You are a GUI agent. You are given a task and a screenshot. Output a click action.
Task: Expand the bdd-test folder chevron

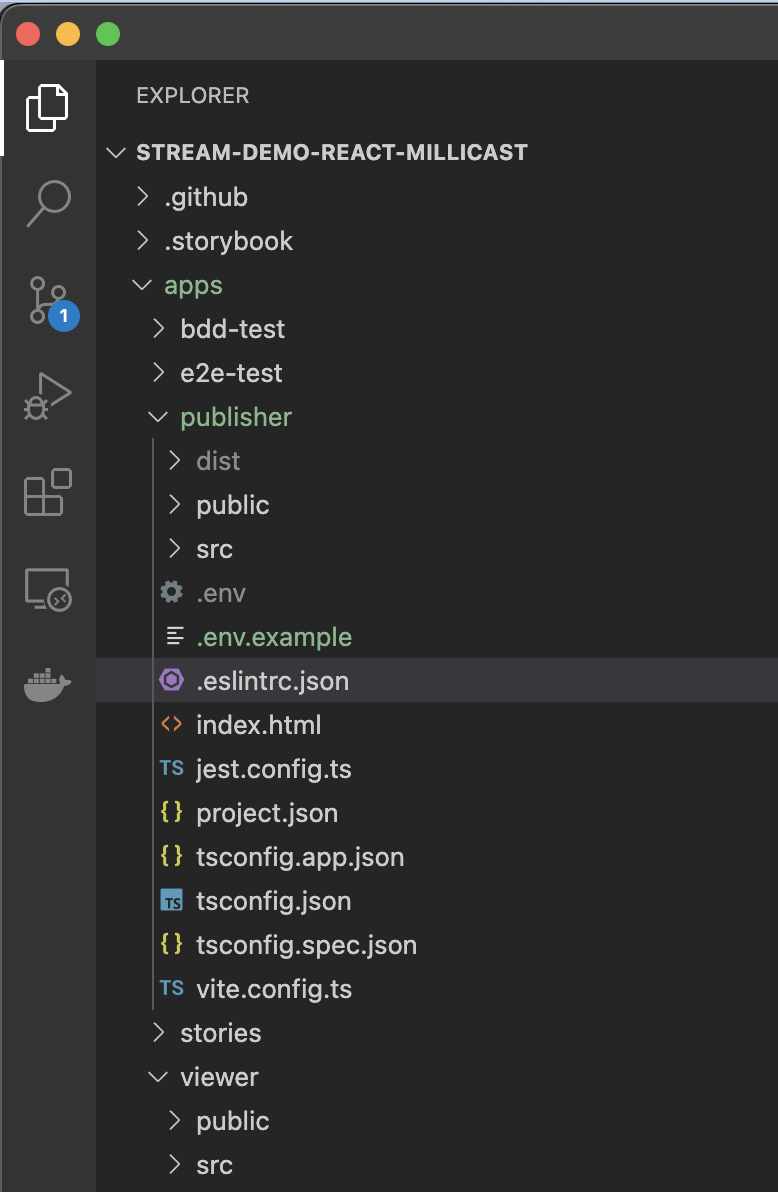coord(158,329)
